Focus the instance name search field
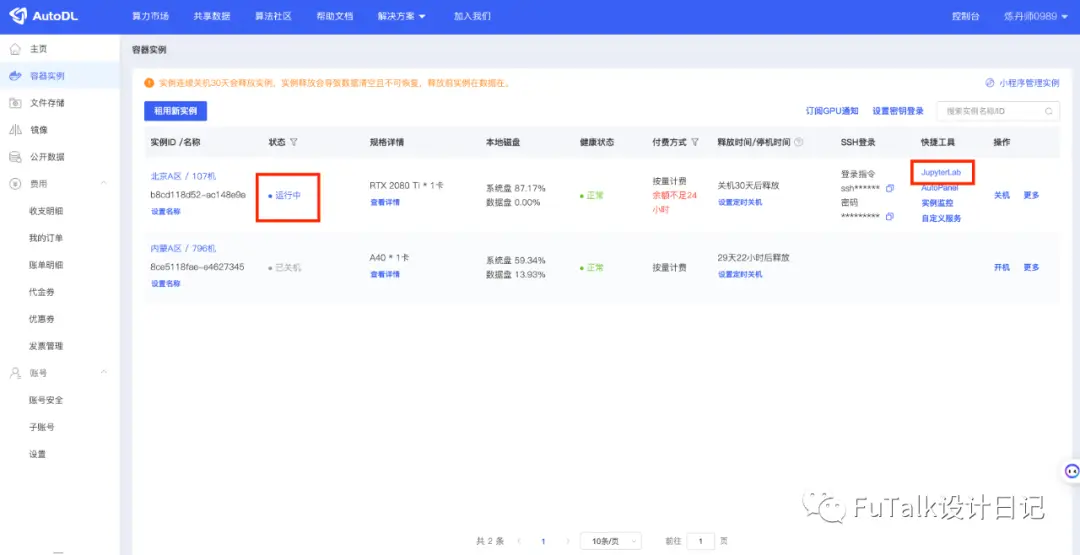Screen dimensions: 1080x555 pos(998,111)
